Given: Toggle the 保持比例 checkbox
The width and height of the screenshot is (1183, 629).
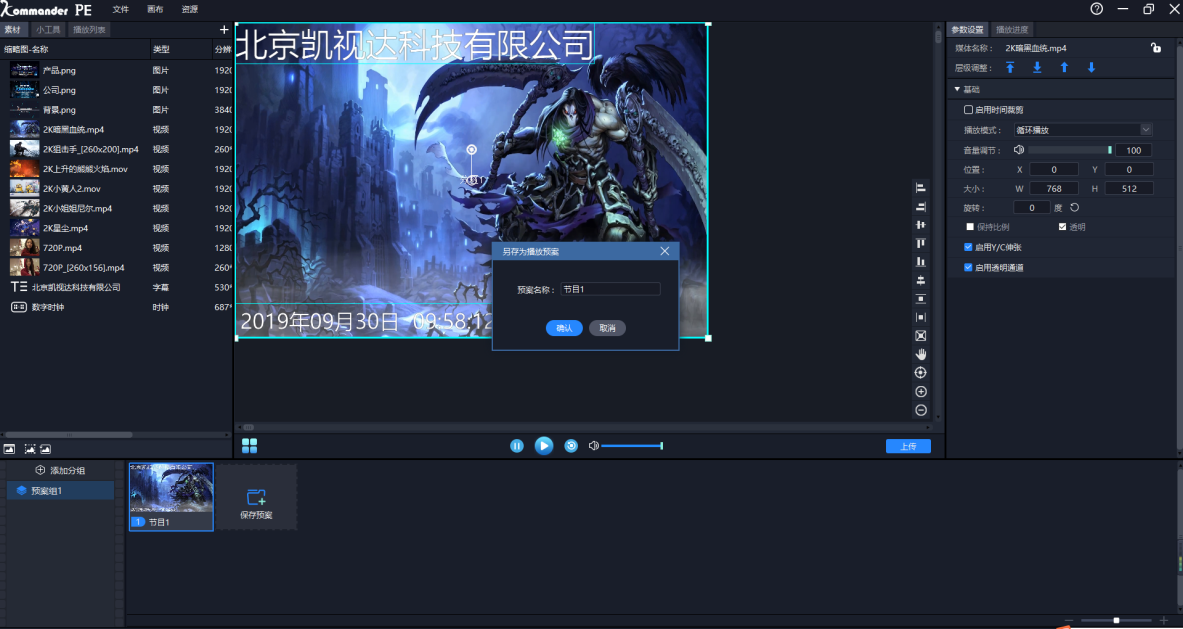Looking at the screenshot, I should tap(969, 225).
